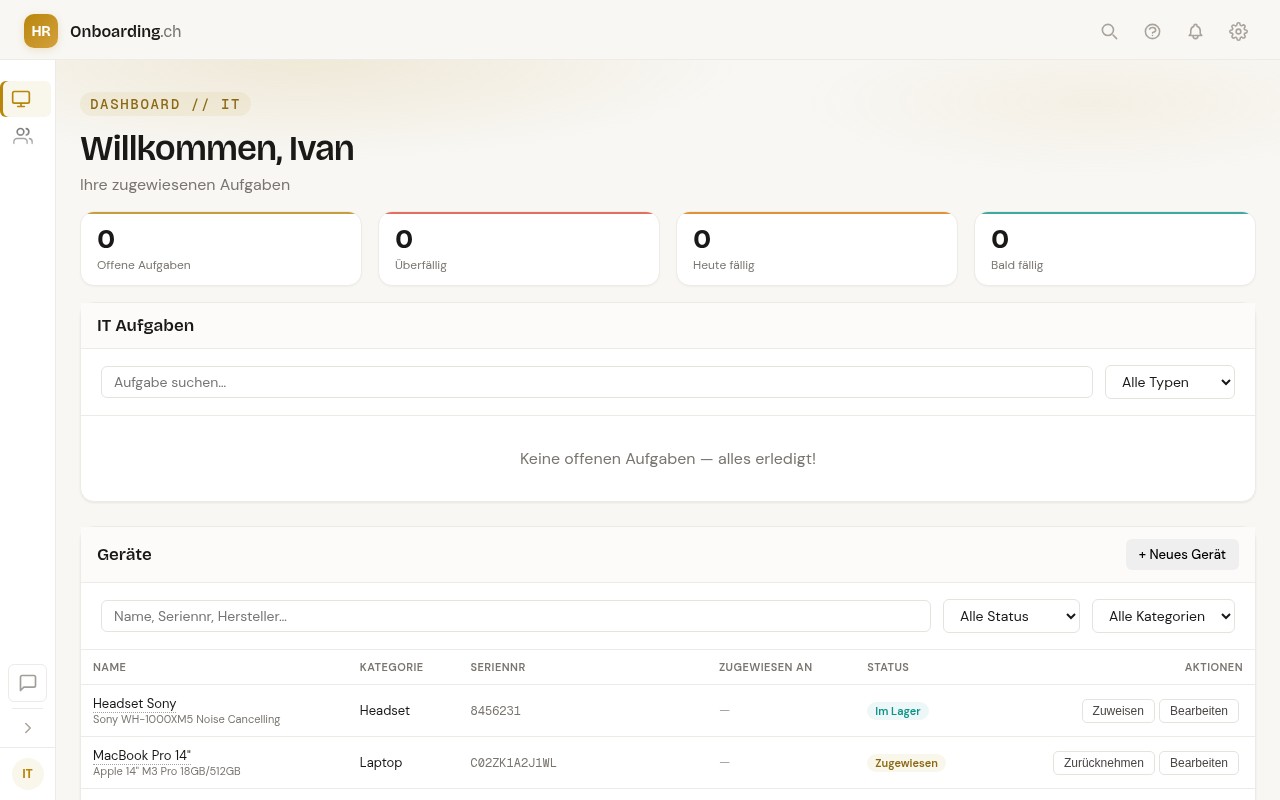The image size is (1280, 800).
Task: Click the Neues Gerät button
Action: (1182, 554)
